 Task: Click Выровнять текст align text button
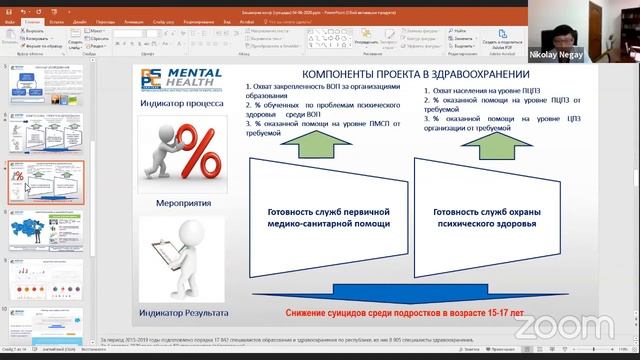[x=263, y=38]
